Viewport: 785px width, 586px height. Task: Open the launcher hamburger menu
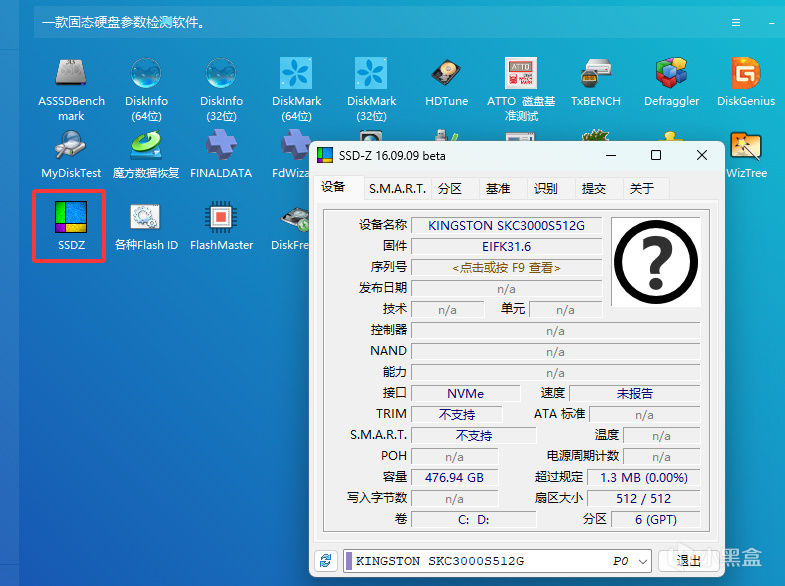(x=736, y=23)
